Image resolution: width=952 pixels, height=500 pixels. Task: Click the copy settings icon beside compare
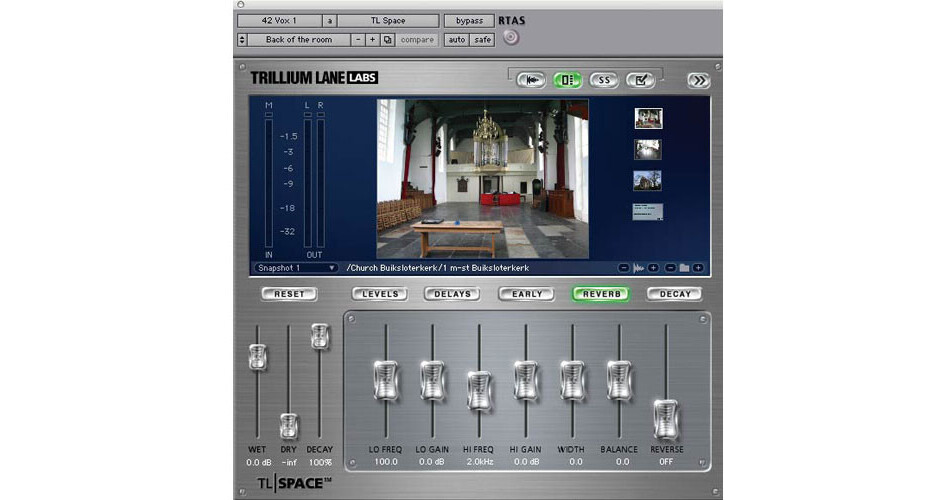(387, 39)
